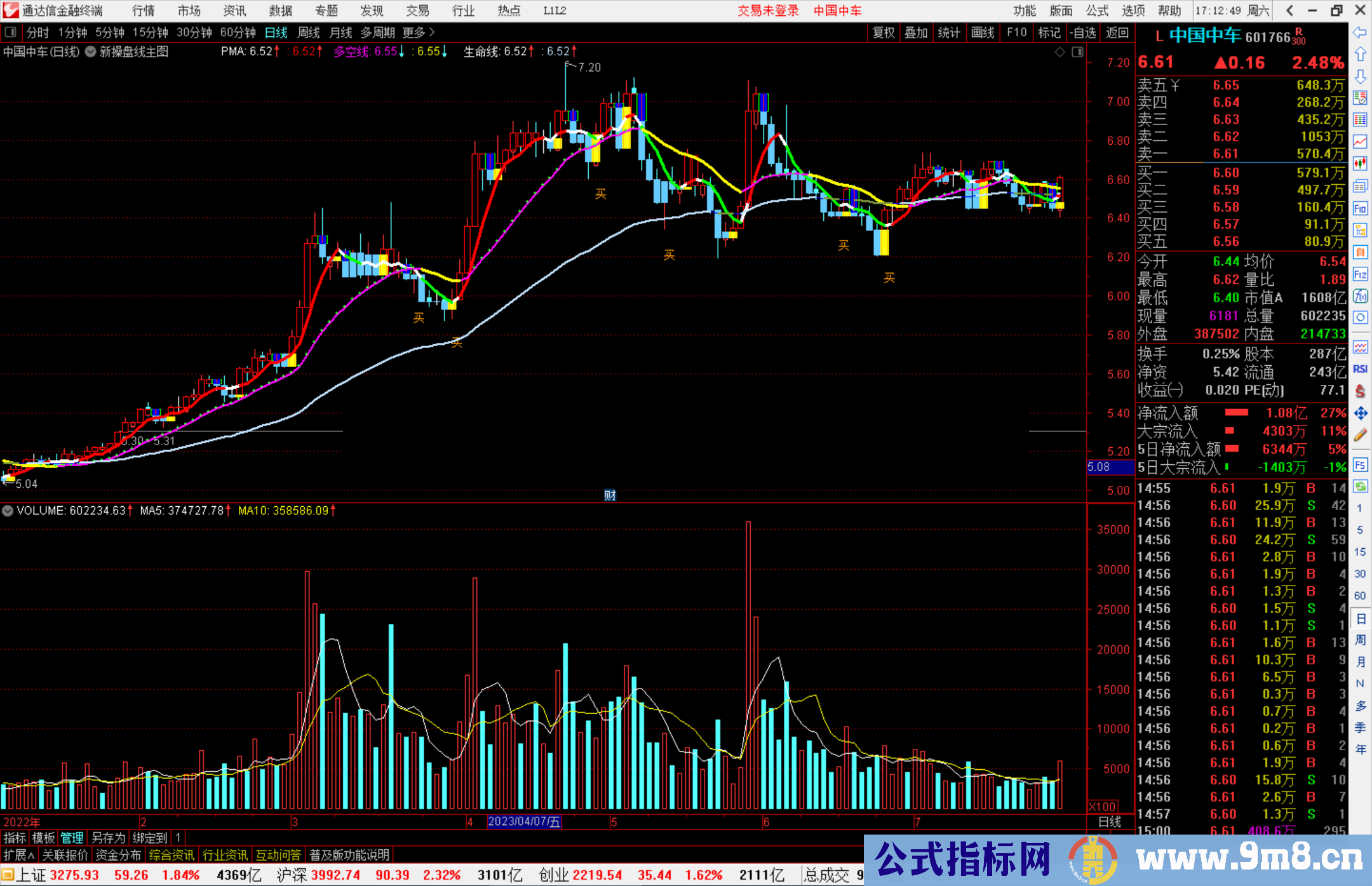Expand the VOLUME indicator dropdown

(x=8, y=511)
